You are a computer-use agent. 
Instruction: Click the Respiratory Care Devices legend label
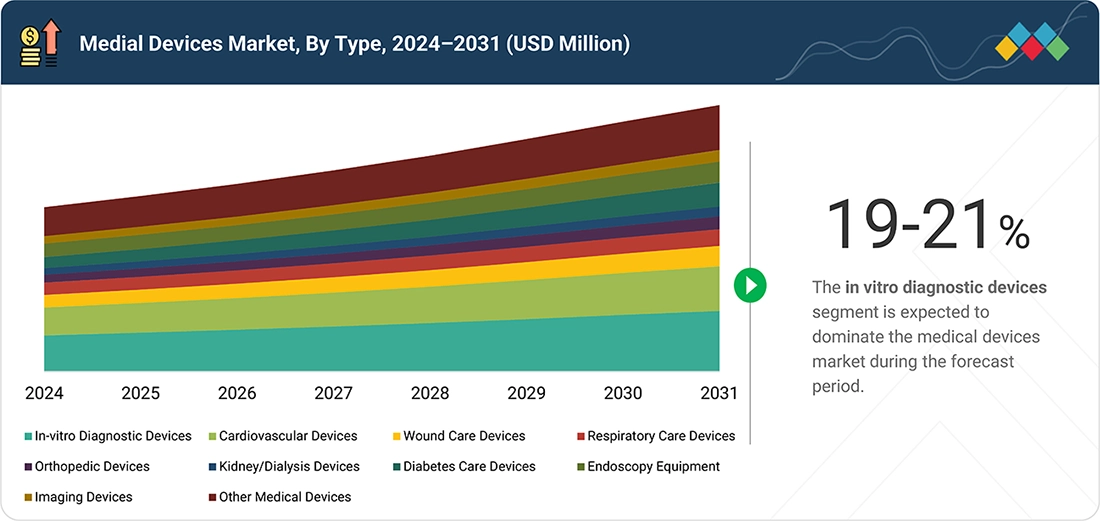click(x=662, y=436)
